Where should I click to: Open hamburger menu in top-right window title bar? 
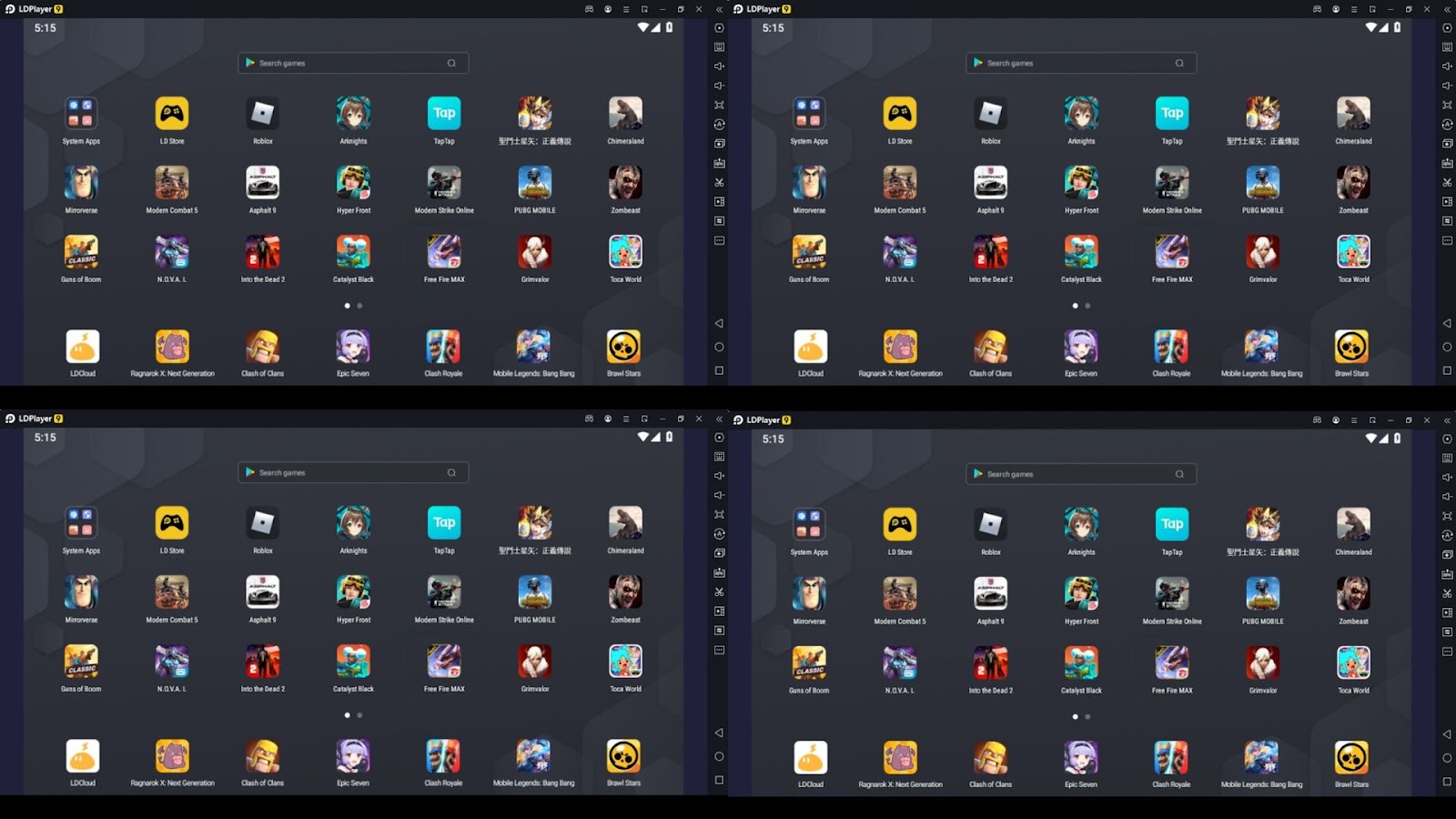pos(1354,9)
